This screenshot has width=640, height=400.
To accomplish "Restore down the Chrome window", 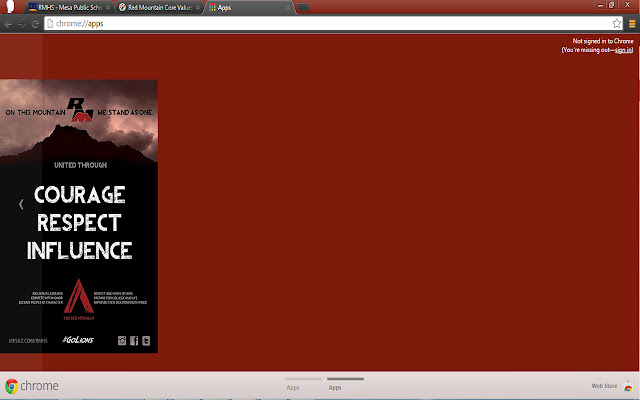I will (x=611, y=5).
